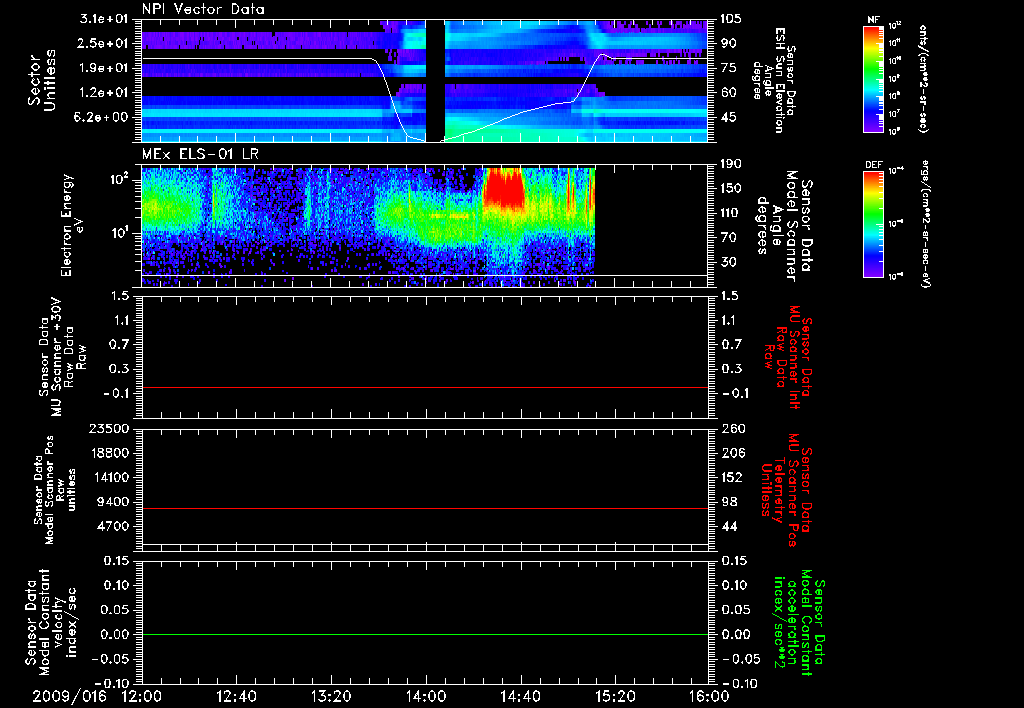Screen dimensions: 1024x708
Task: Click the '14:40' time tick label
Action: tap(520, 697)
